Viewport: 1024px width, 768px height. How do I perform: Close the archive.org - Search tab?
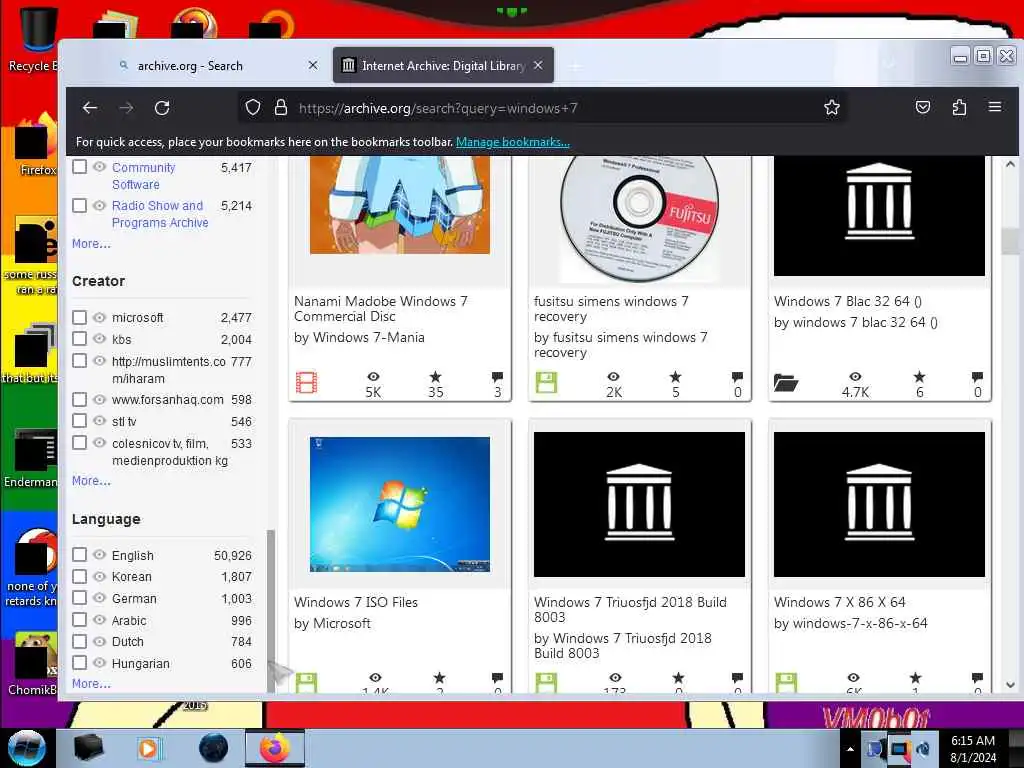point(313,65)
